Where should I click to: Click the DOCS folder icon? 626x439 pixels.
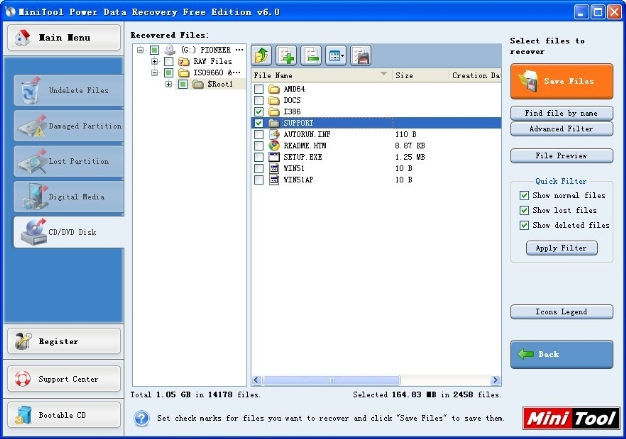point(274,100)
